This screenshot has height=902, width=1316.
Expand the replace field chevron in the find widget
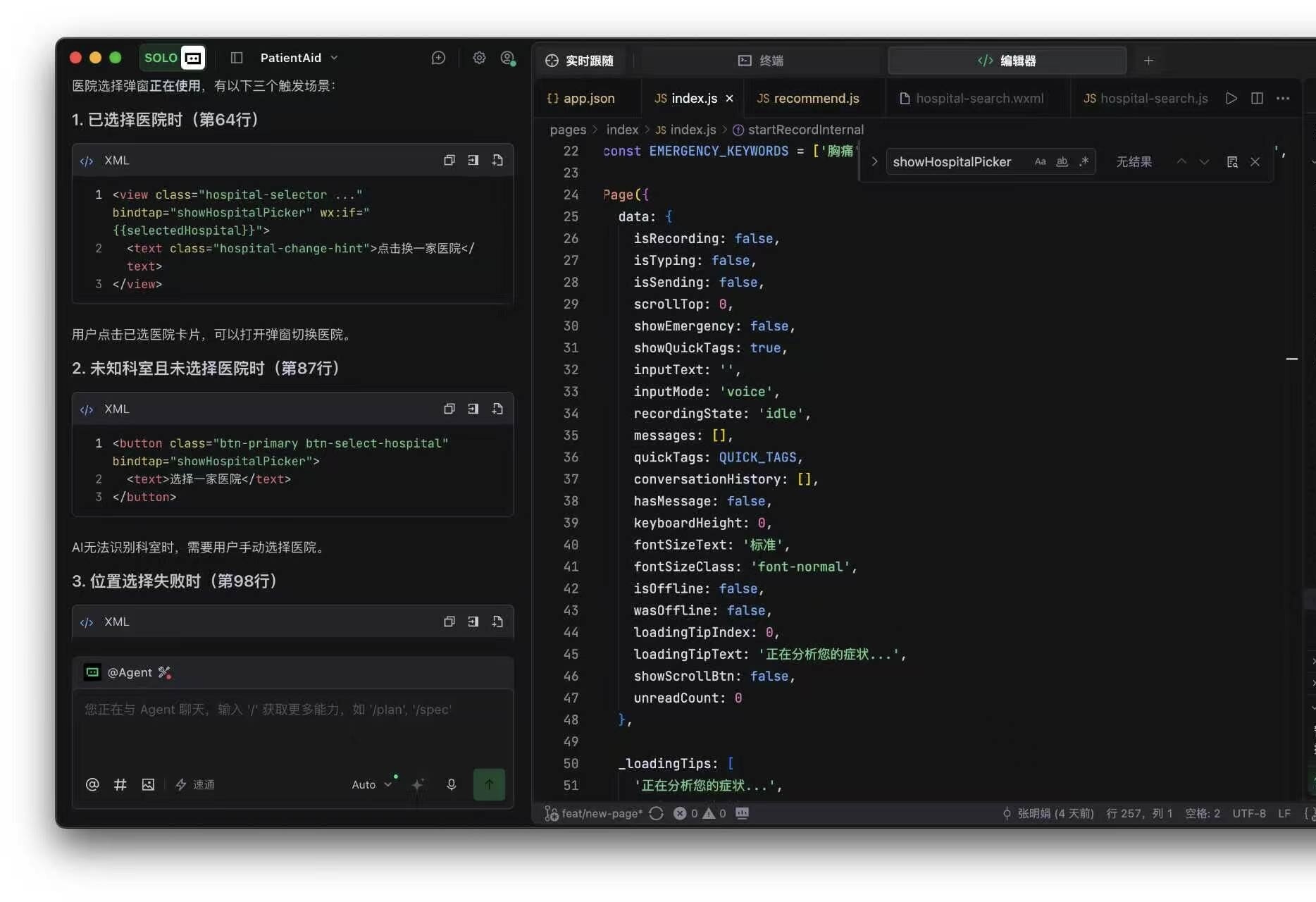pyautogui.click(x=874, y=161)
